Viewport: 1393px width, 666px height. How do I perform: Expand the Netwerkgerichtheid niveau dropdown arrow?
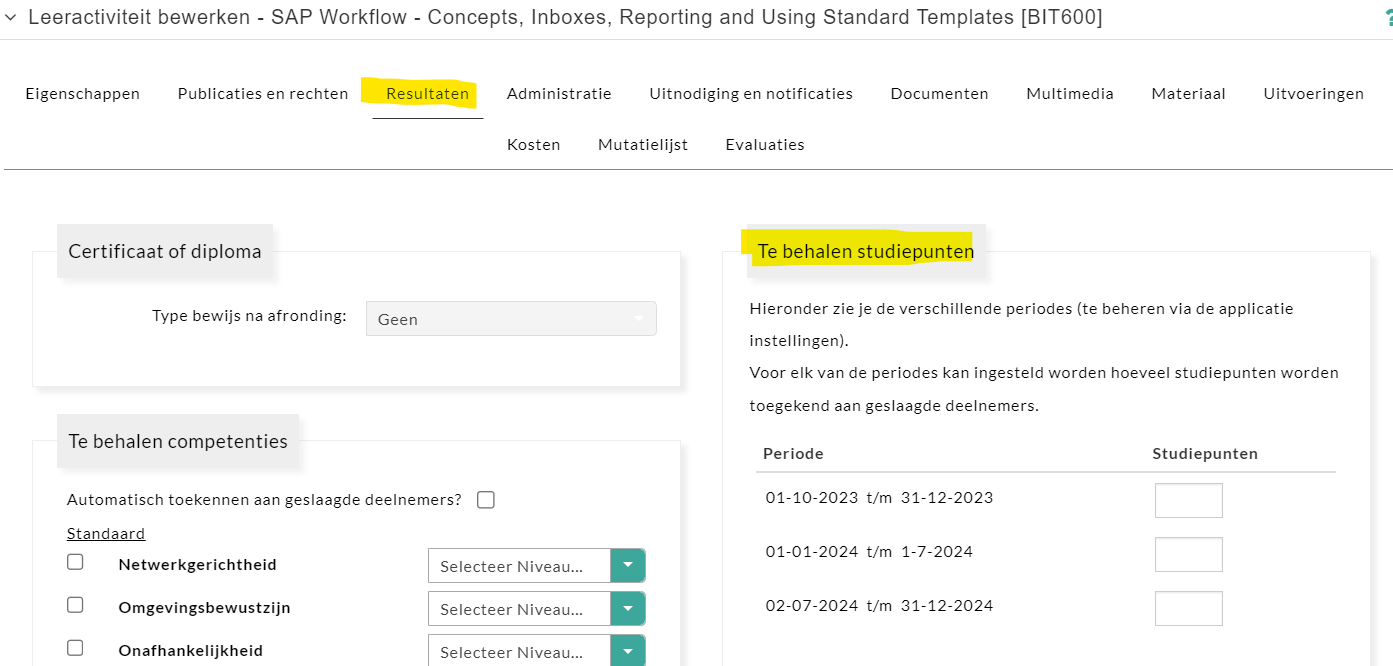pyautogui.click(x=628, y=565)
